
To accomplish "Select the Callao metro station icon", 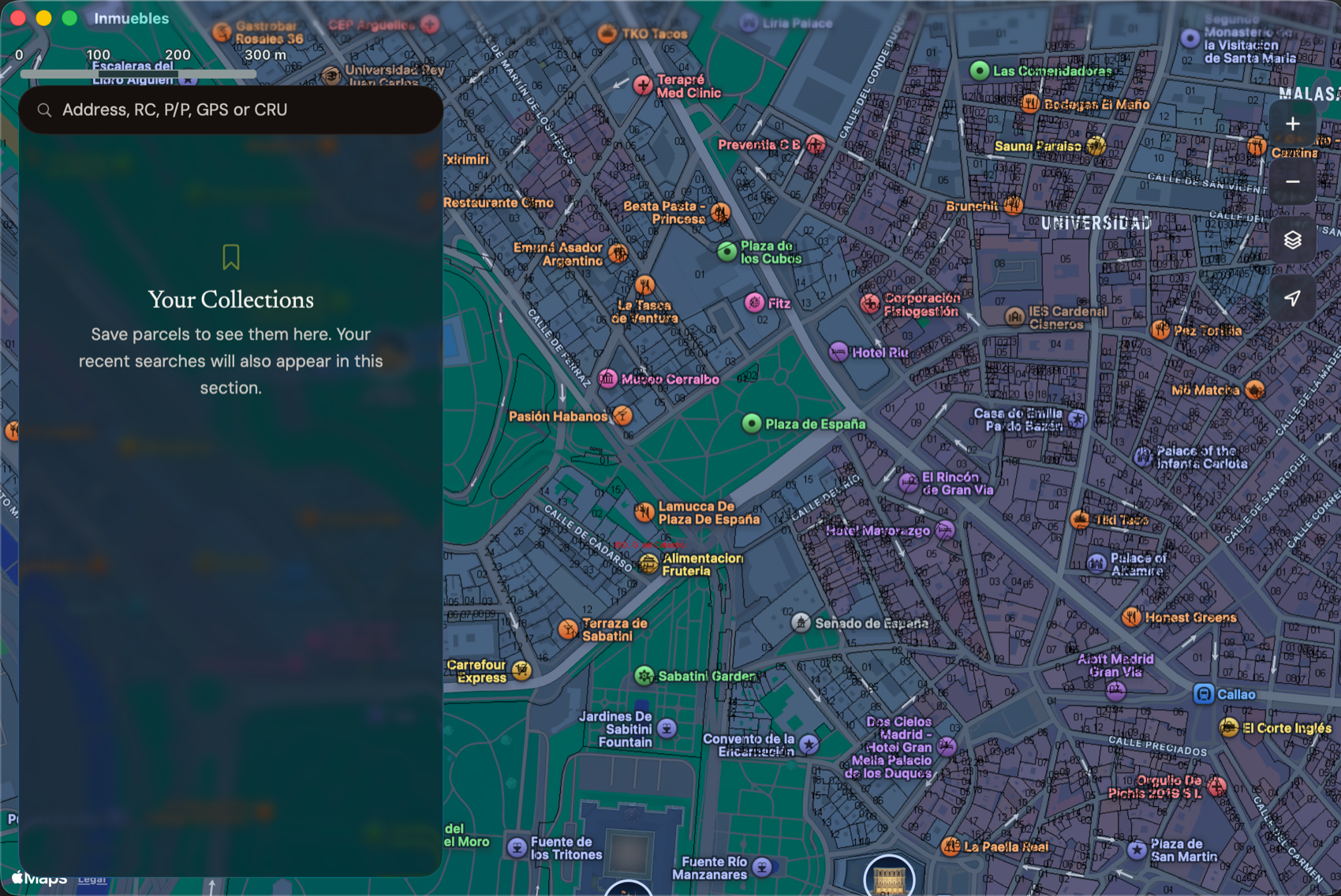I will 1204,694.
